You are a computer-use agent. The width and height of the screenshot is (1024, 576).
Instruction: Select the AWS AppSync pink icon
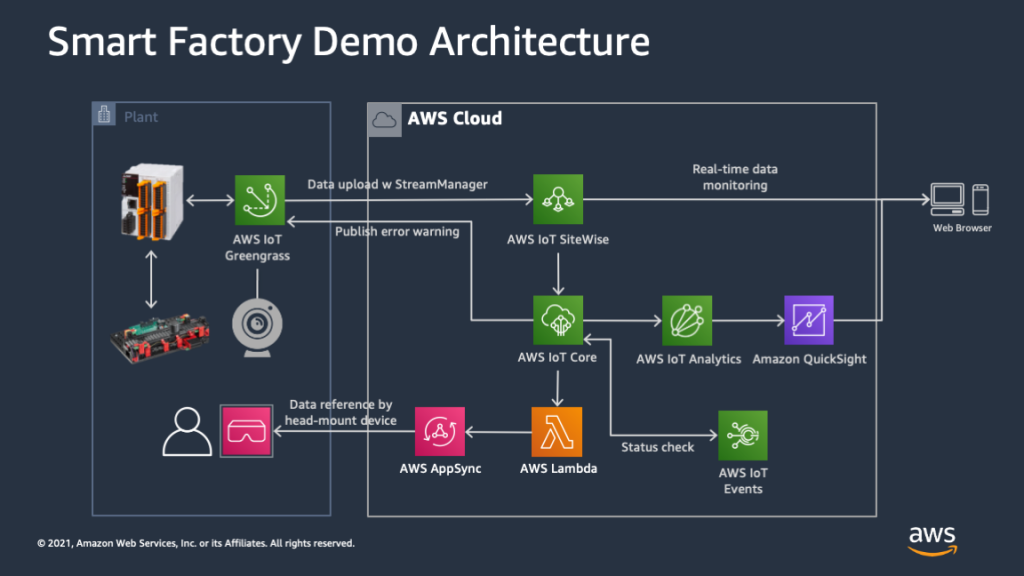(x=440, y=433)
